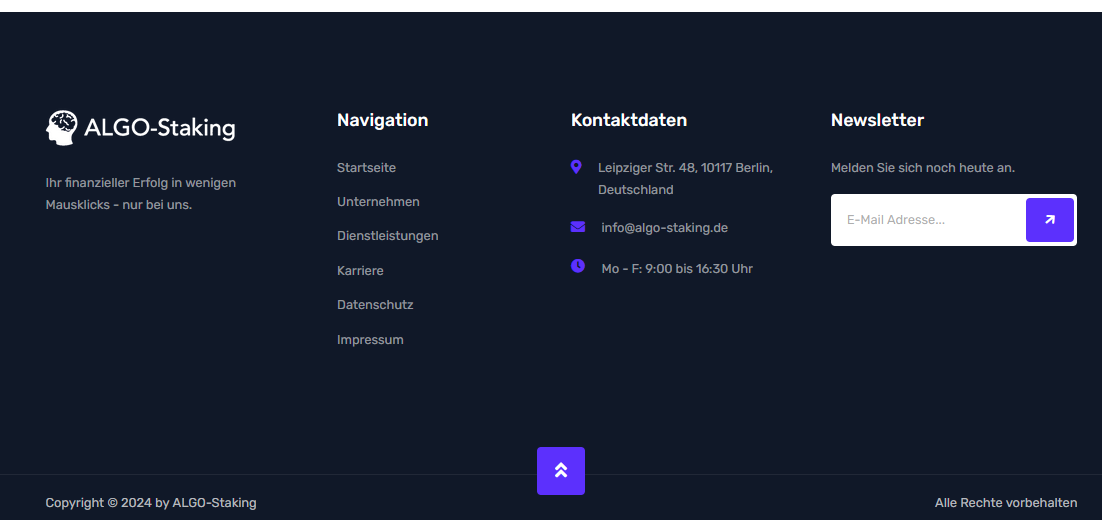Open the Datenschutz link
Viewport: 1102px width, 520px height.
click(x=375, y=305)
